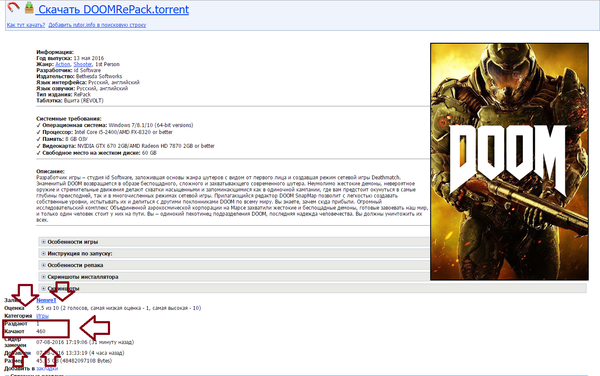Click size value '(48482097108 Bytes)'

click(x=86, y=361)
